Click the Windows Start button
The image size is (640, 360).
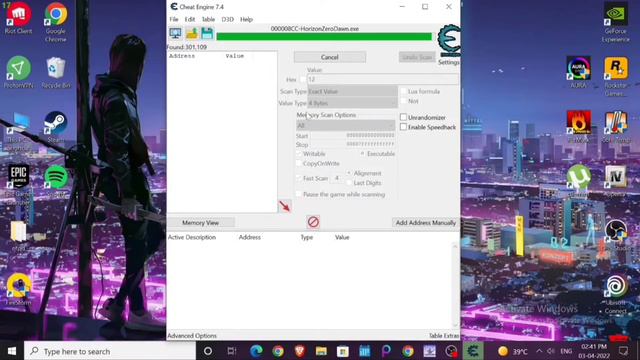point(12,351)
